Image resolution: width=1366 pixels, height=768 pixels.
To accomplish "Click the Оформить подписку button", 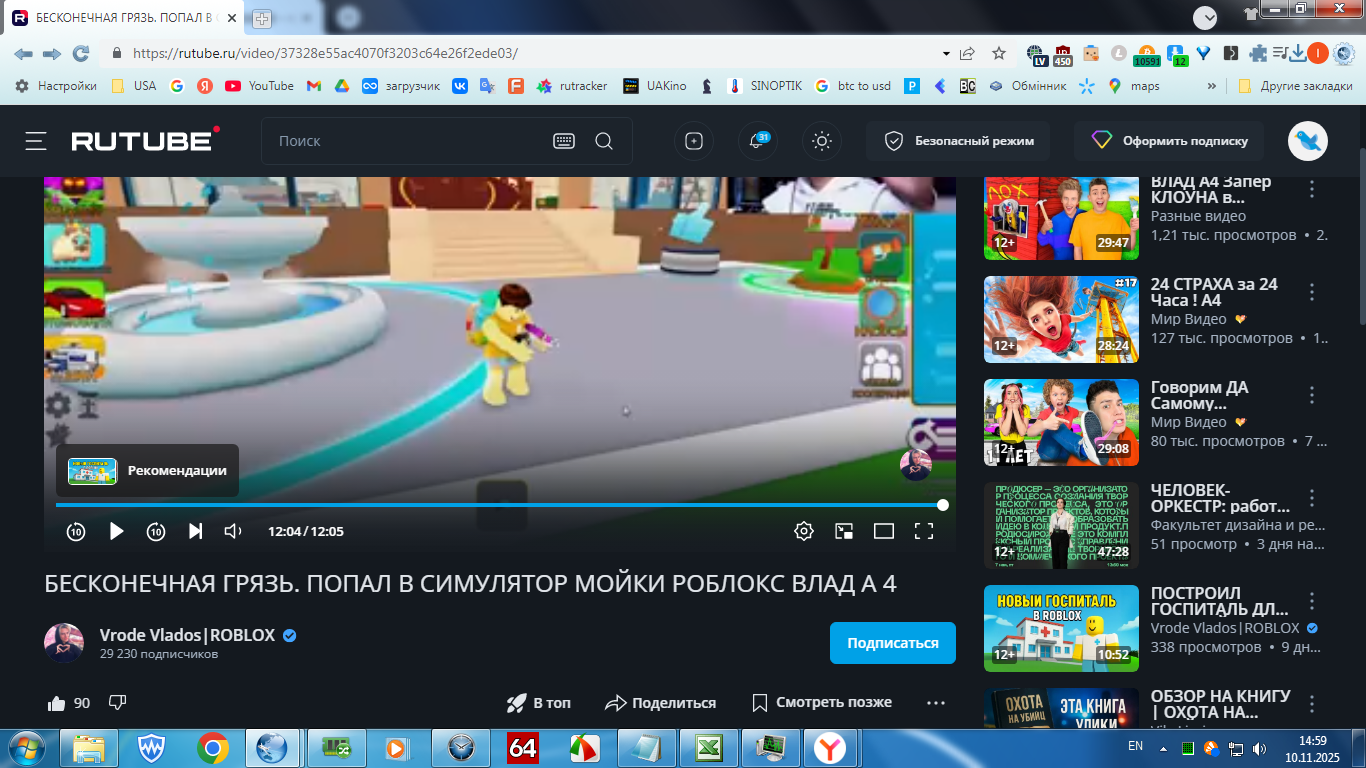I will (1169, 141).
